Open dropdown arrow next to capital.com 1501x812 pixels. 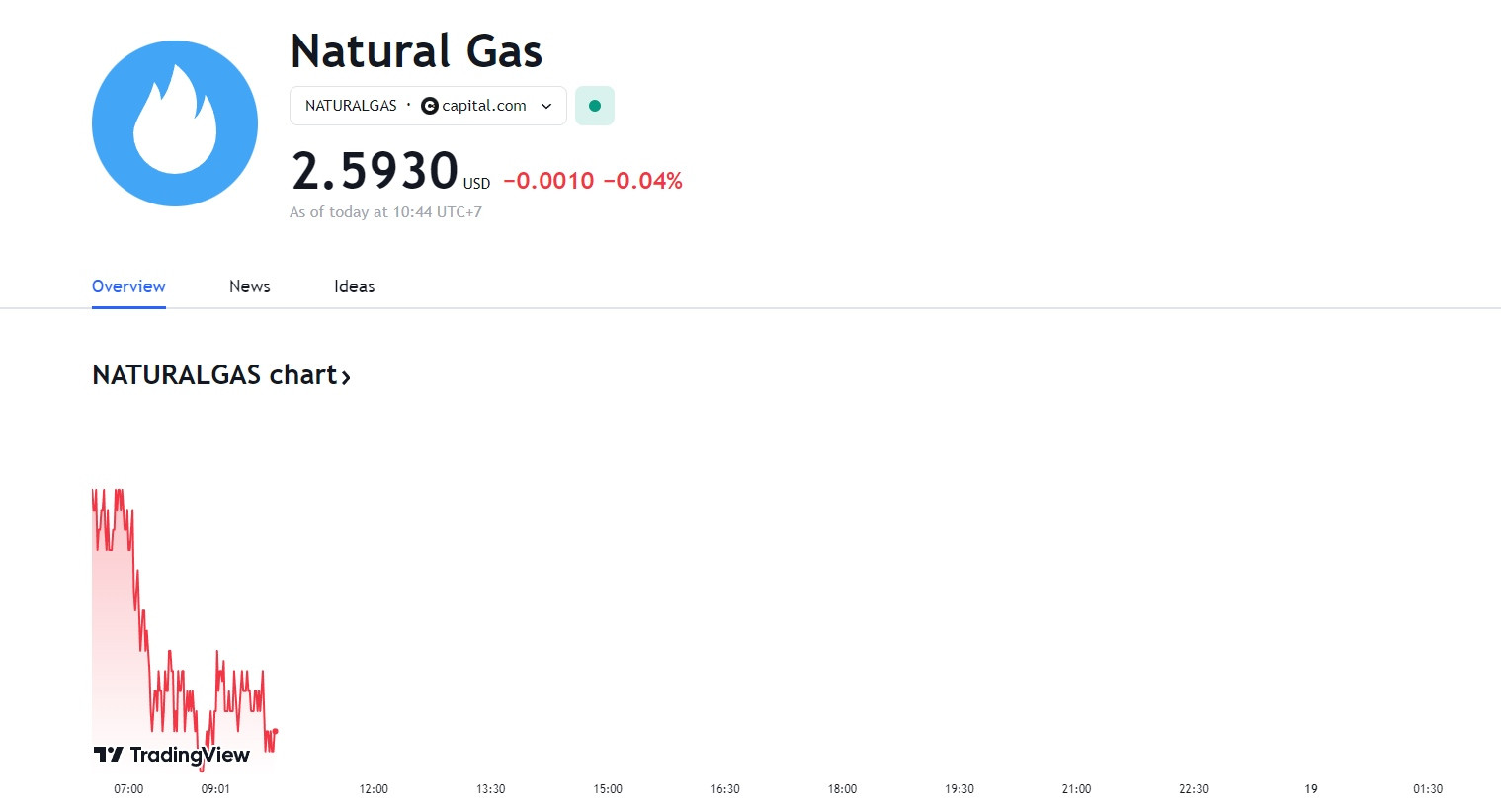(546, 106)
